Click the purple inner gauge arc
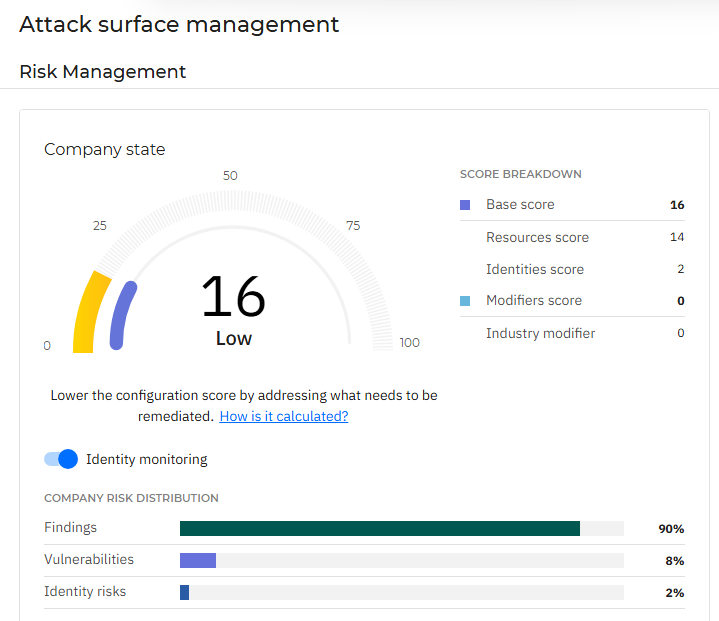The image size is (719, 621). (x=122, y=315)
